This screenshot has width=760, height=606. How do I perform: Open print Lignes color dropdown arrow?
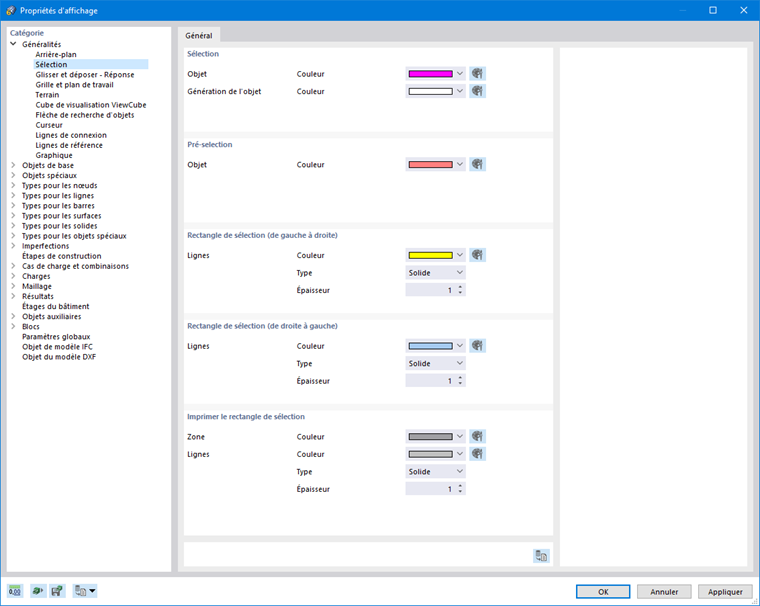coord(459,454)
